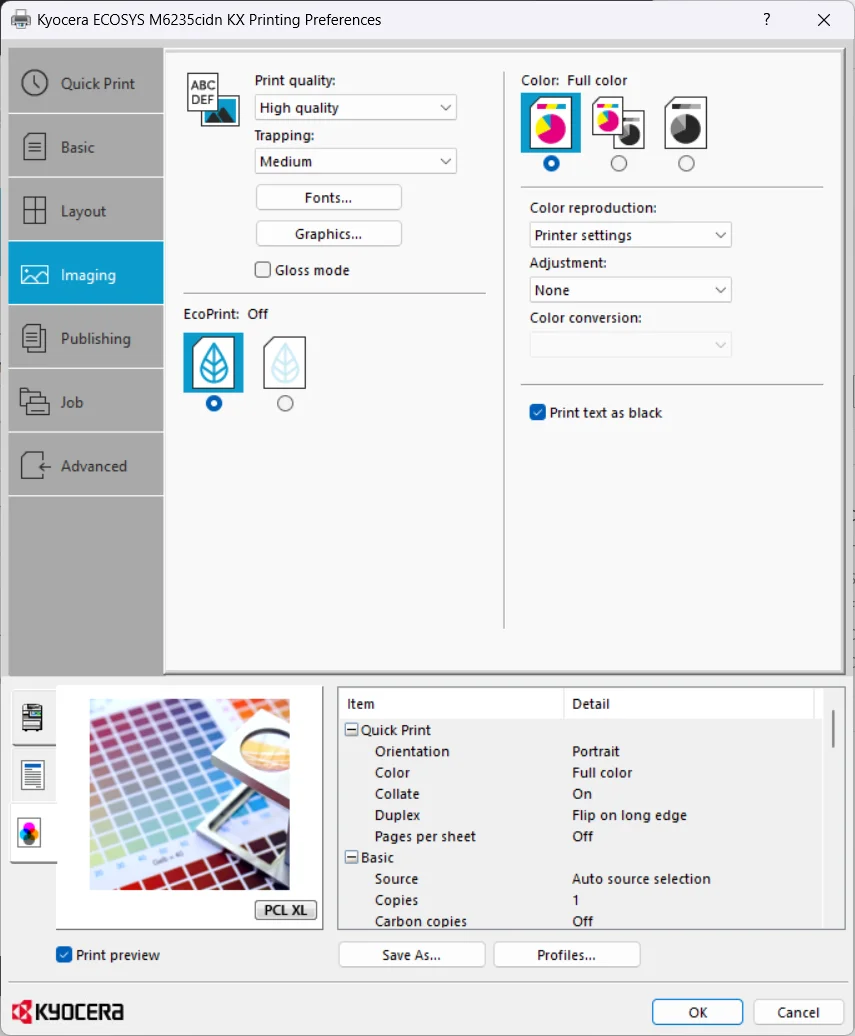Expand the Color reproduction dropdown
Image resolution: width=855 pixels, height=1036 pixels.
pos(630,235)
